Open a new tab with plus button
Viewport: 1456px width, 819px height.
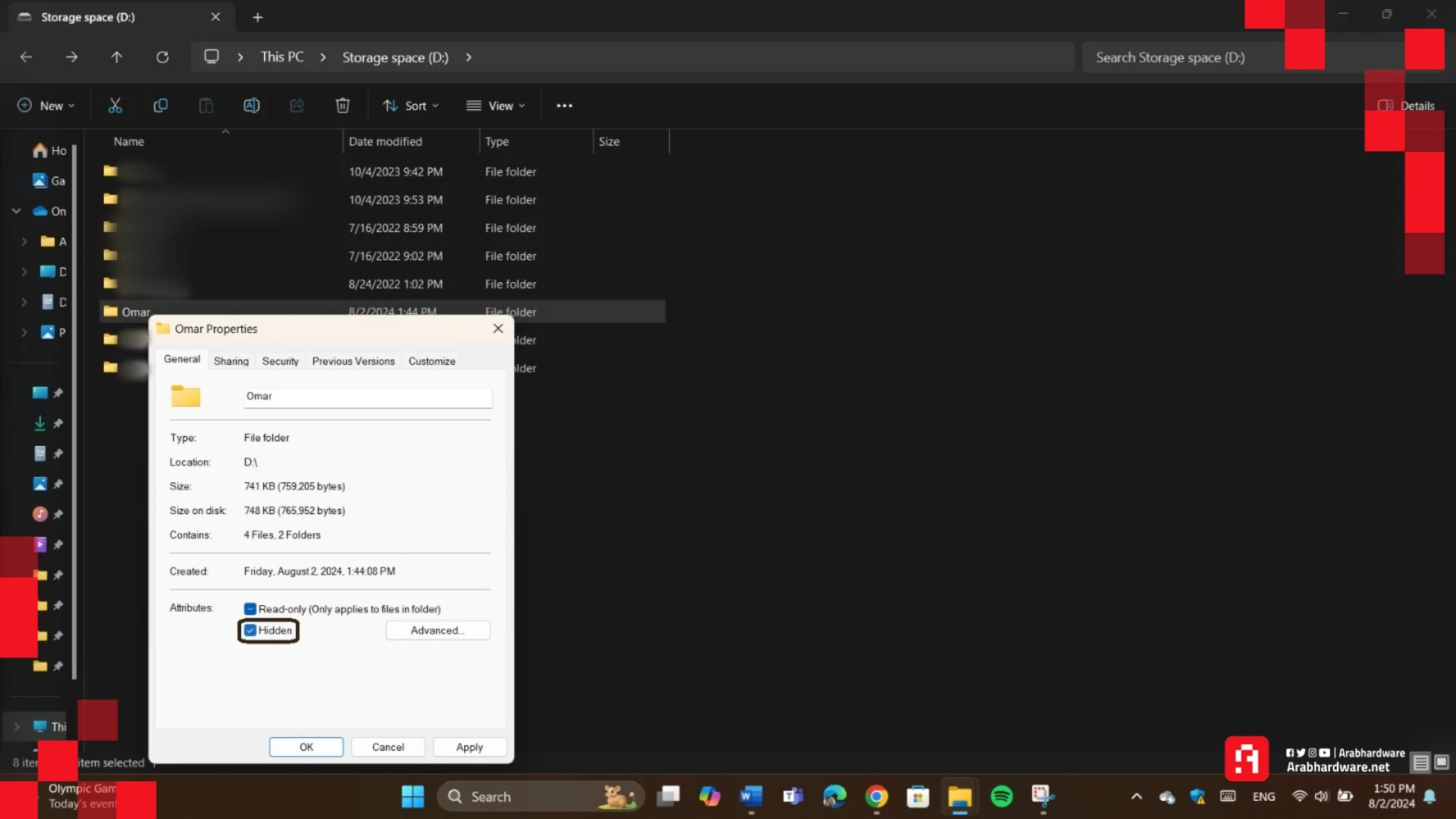[258, 17]
